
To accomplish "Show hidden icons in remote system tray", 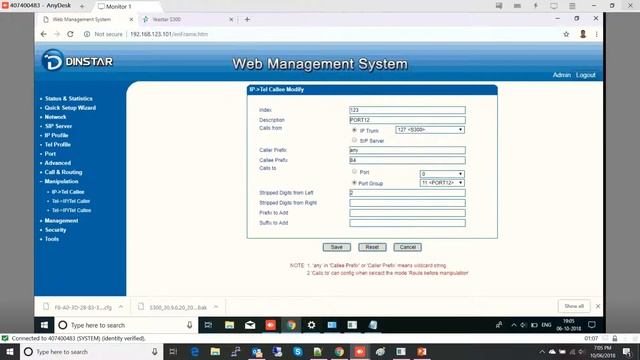I will [x=513, y=325].
